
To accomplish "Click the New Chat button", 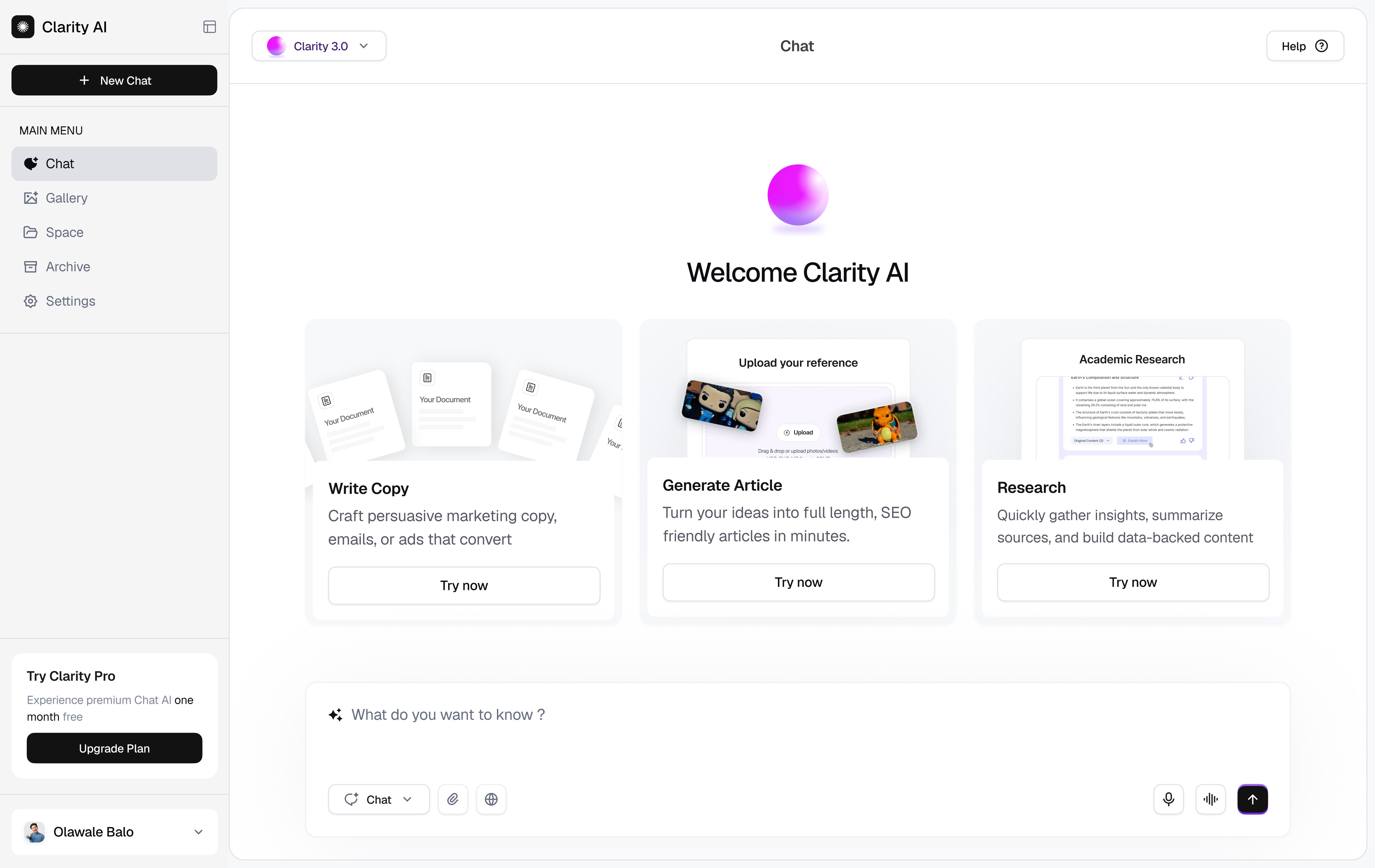I will 114,80.
